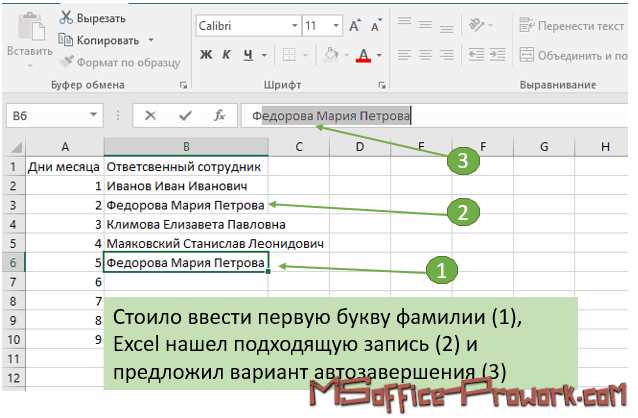Click the cell borders icon
638x418 pixels.
tap(289, 55)
